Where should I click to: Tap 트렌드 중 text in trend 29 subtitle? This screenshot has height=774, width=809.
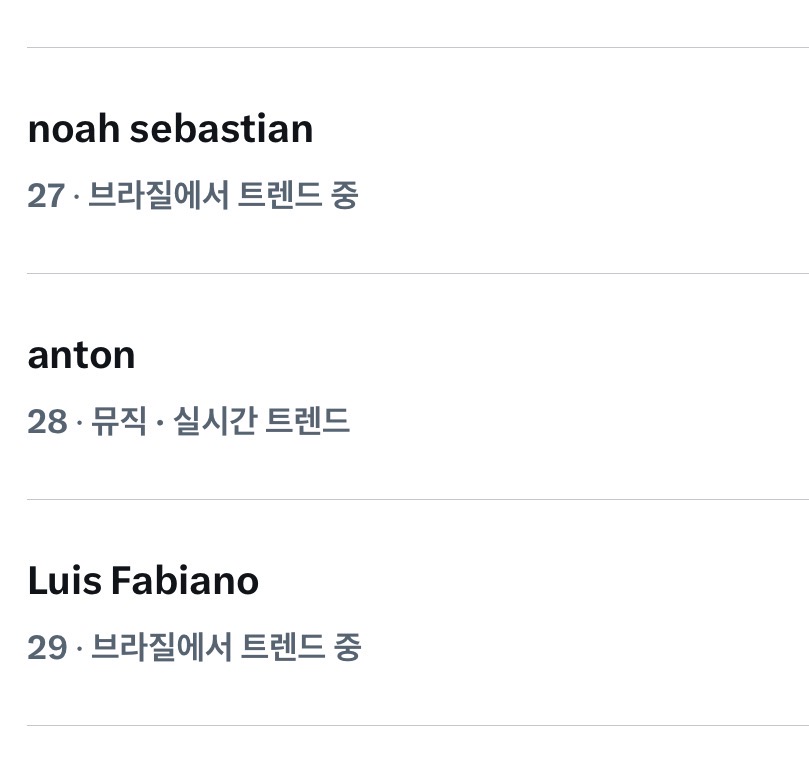(x=301, y=647)
